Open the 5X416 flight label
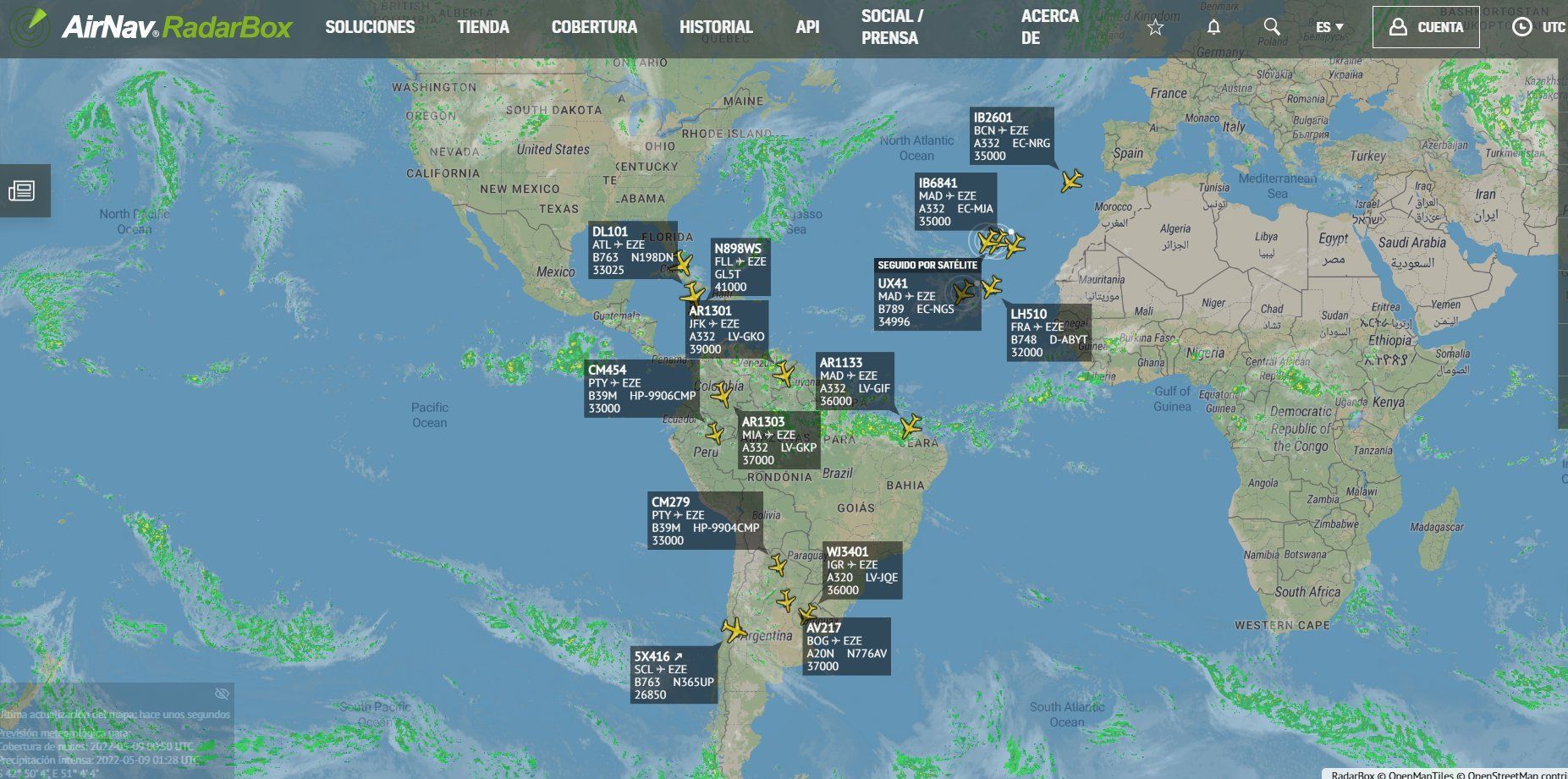Screen dimensions: 1568x779 pyautogui.click(x=674, y=675)
